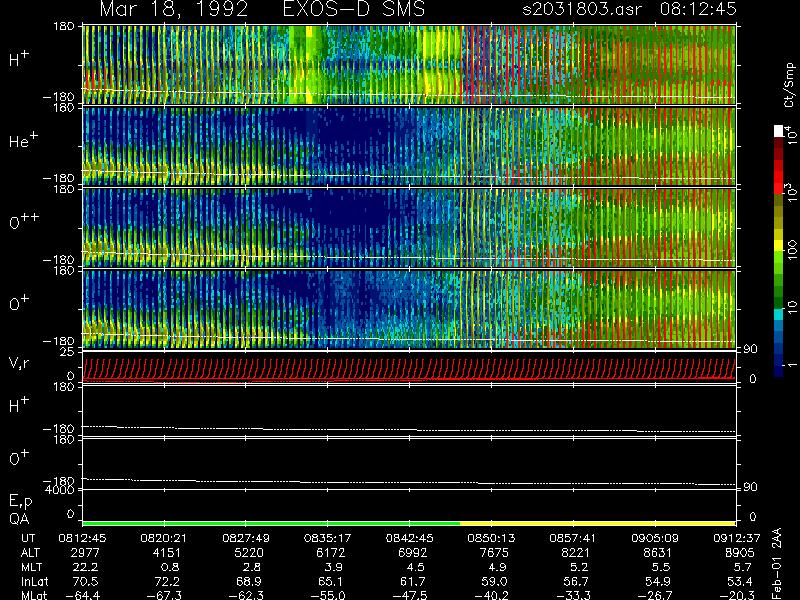Click the vertical "Feb-01 2AA" stamp
Image resolution: width=800 pixels, height=600 pixels.
pyautogui.click(x=776, y=564)
